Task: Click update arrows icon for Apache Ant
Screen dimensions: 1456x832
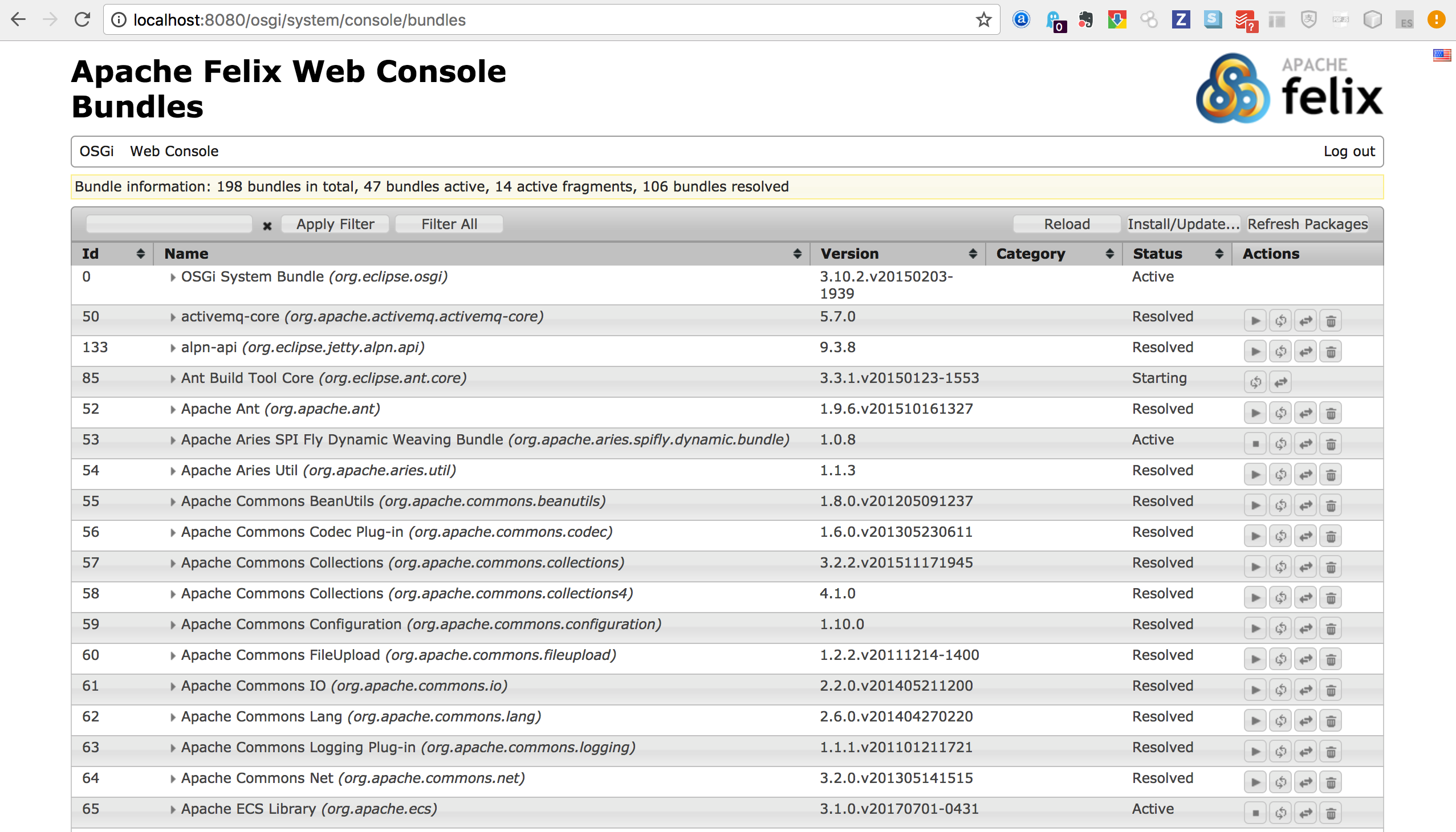Action: point(1305,413)
